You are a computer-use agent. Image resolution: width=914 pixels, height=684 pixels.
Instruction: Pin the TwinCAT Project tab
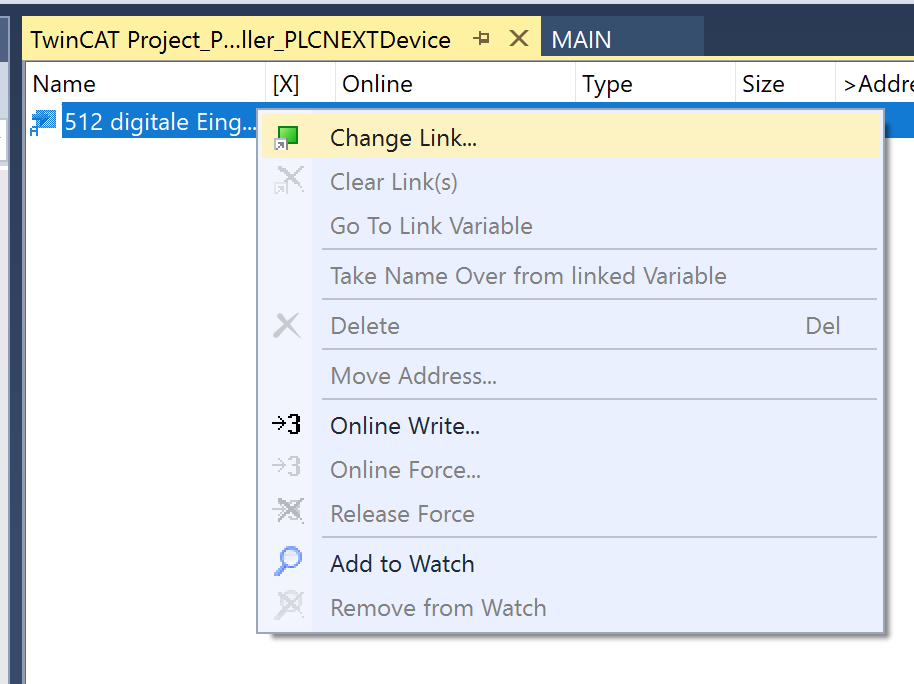pos(481,39)
